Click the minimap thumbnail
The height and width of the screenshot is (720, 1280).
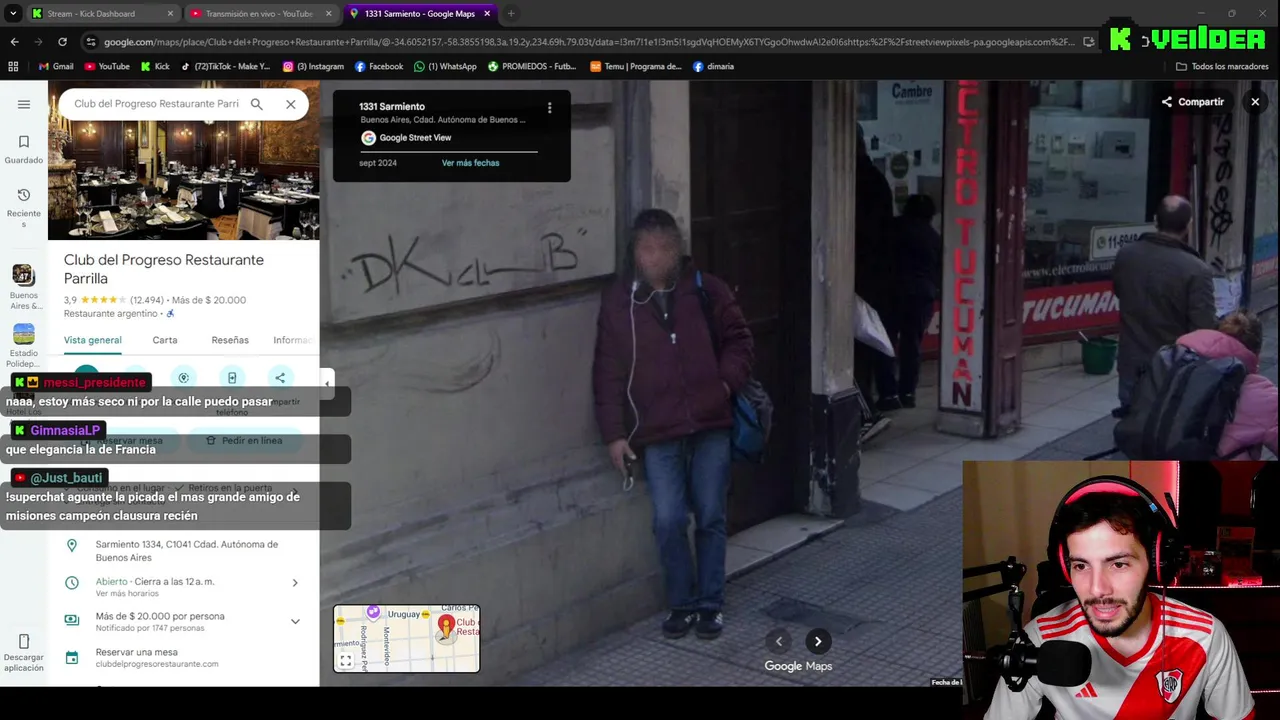click(407, 638)
